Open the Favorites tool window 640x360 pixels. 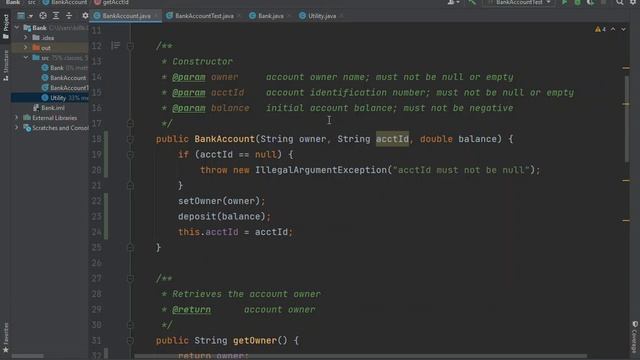5,338
